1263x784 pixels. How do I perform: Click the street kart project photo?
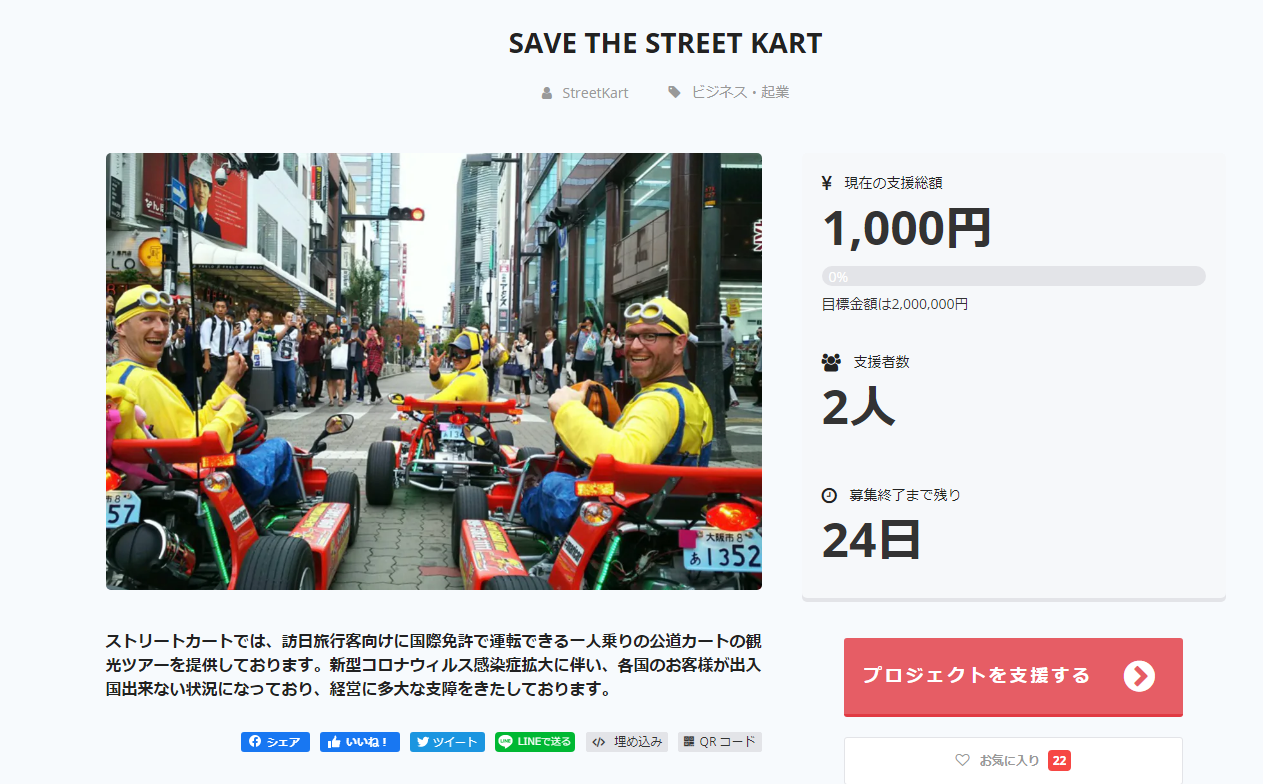pos(434,371)
